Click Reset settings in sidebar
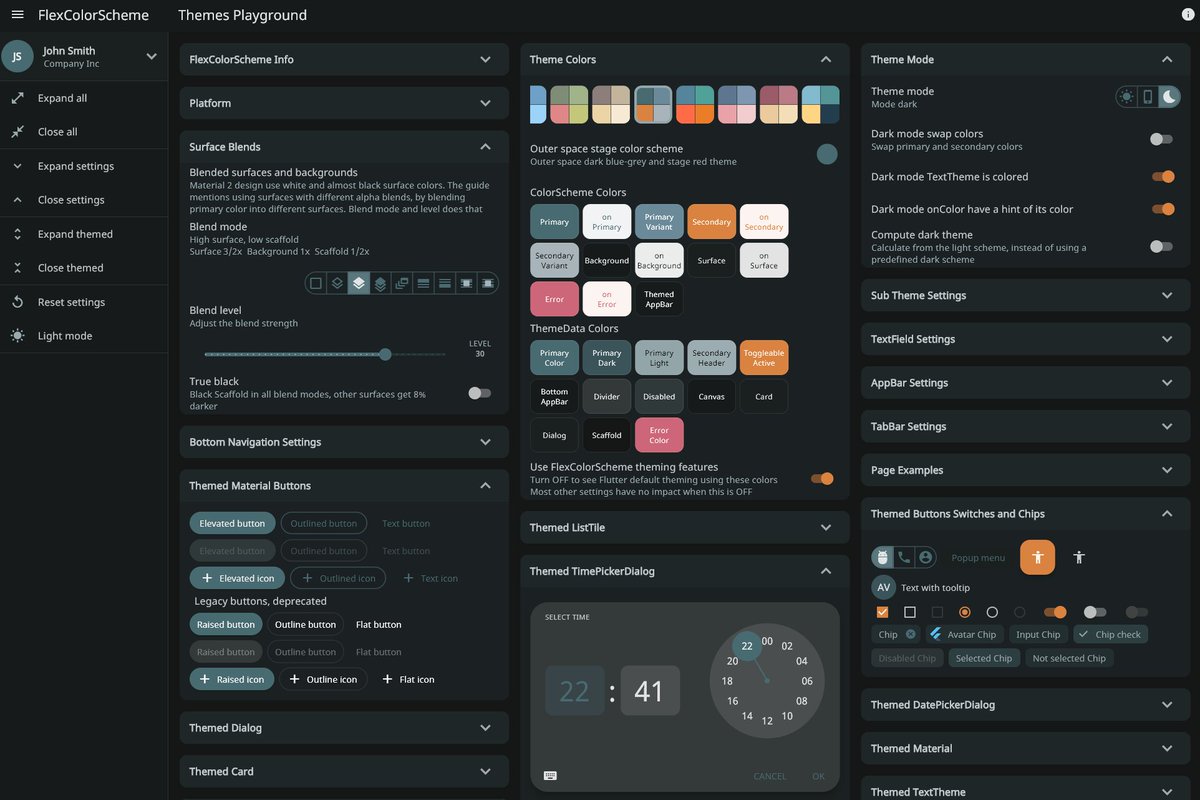This screenshot has width=1200, height=800. (x=84, y=302)
